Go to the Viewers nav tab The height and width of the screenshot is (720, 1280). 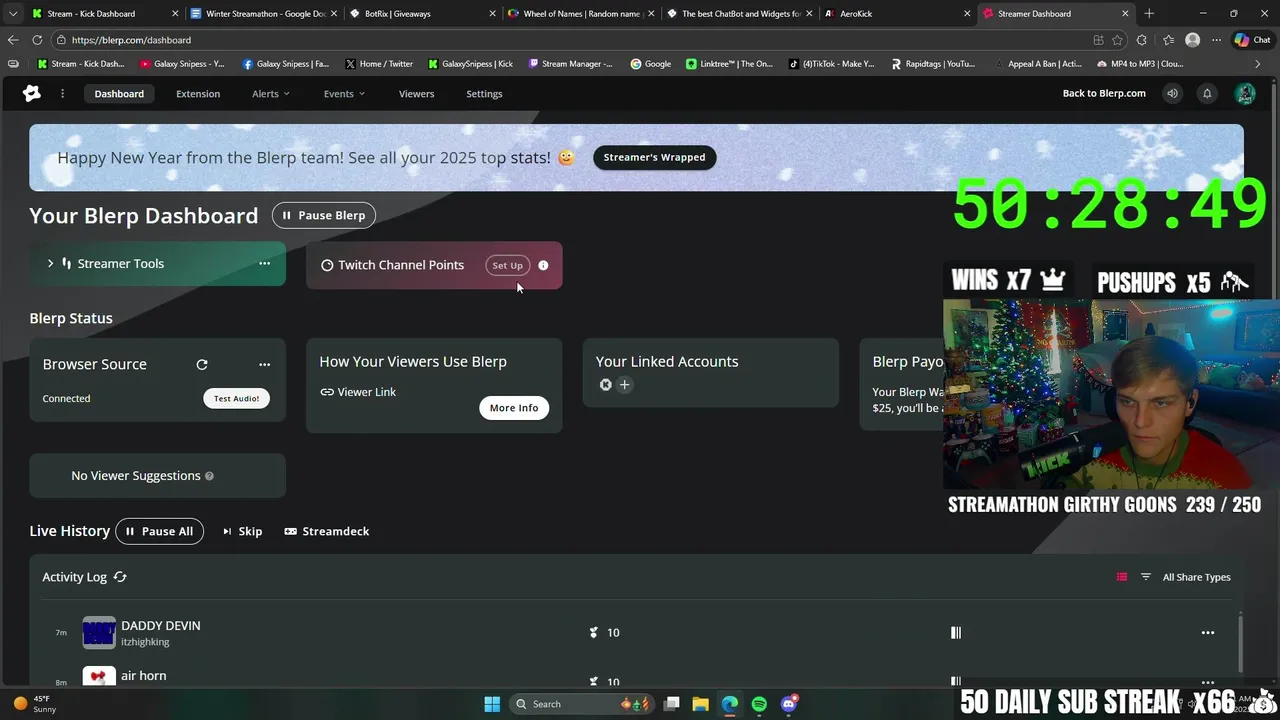416,93
